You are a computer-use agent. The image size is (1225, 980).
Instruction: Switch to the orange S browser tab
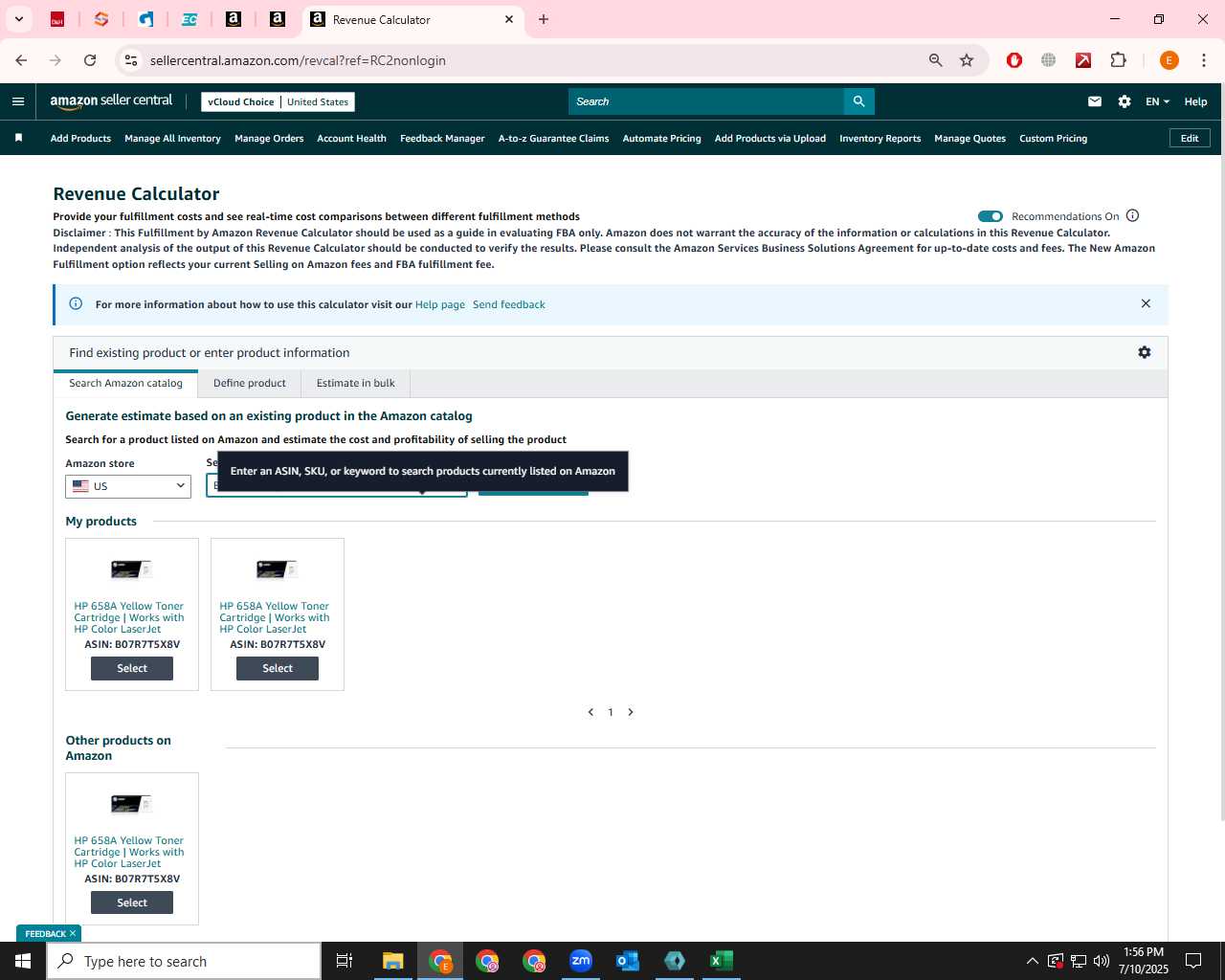101,19
